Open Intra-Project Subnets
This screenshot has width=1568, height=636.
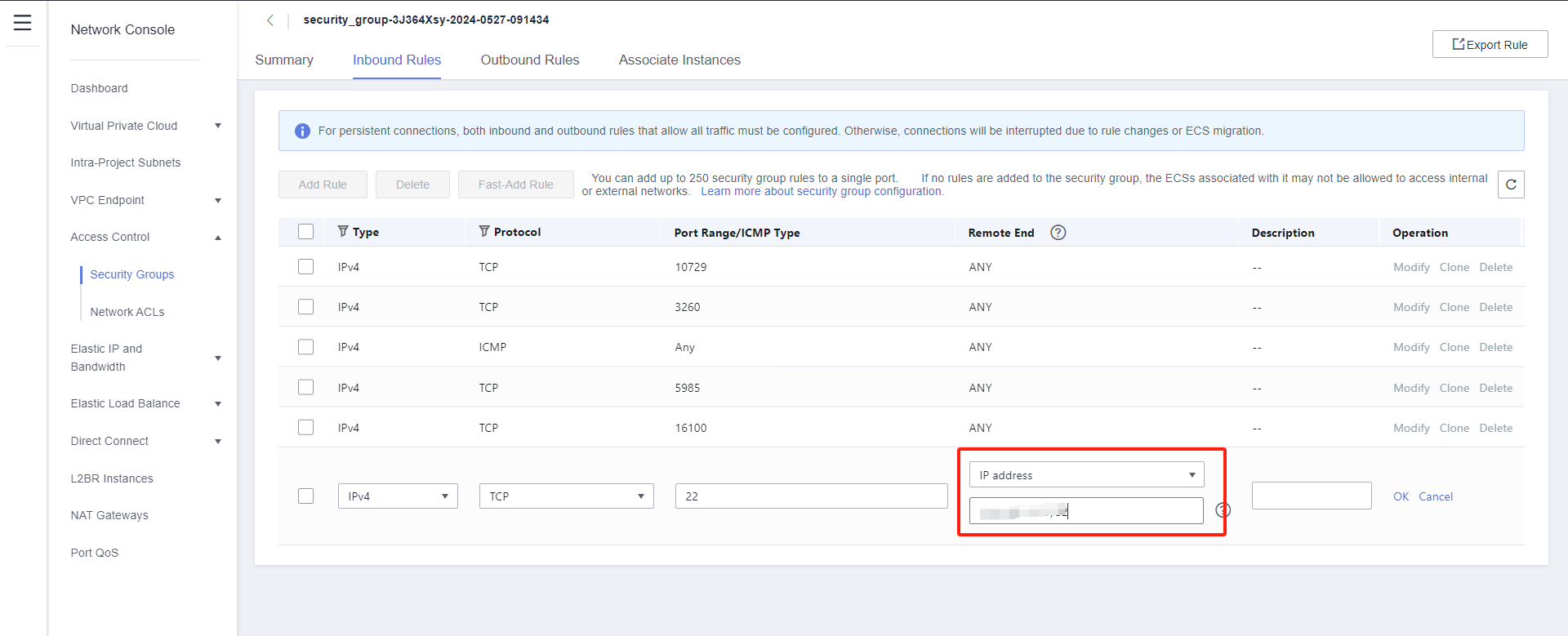[x=126, y=162]
